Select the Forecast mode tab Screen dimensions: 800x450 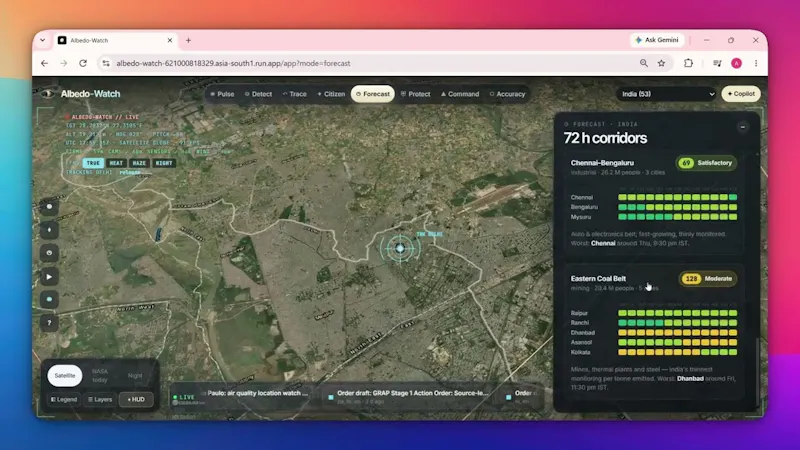(372, 94)
